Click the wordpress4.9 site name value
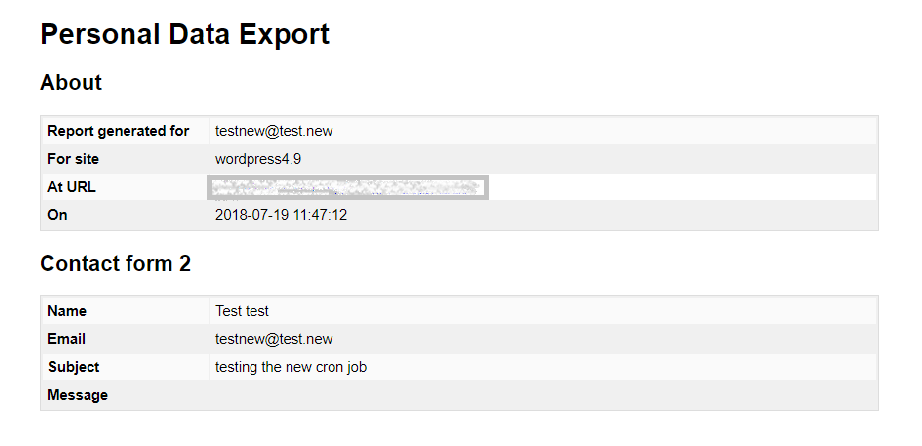Screen dimensions: 922x446 click(258, 159)
